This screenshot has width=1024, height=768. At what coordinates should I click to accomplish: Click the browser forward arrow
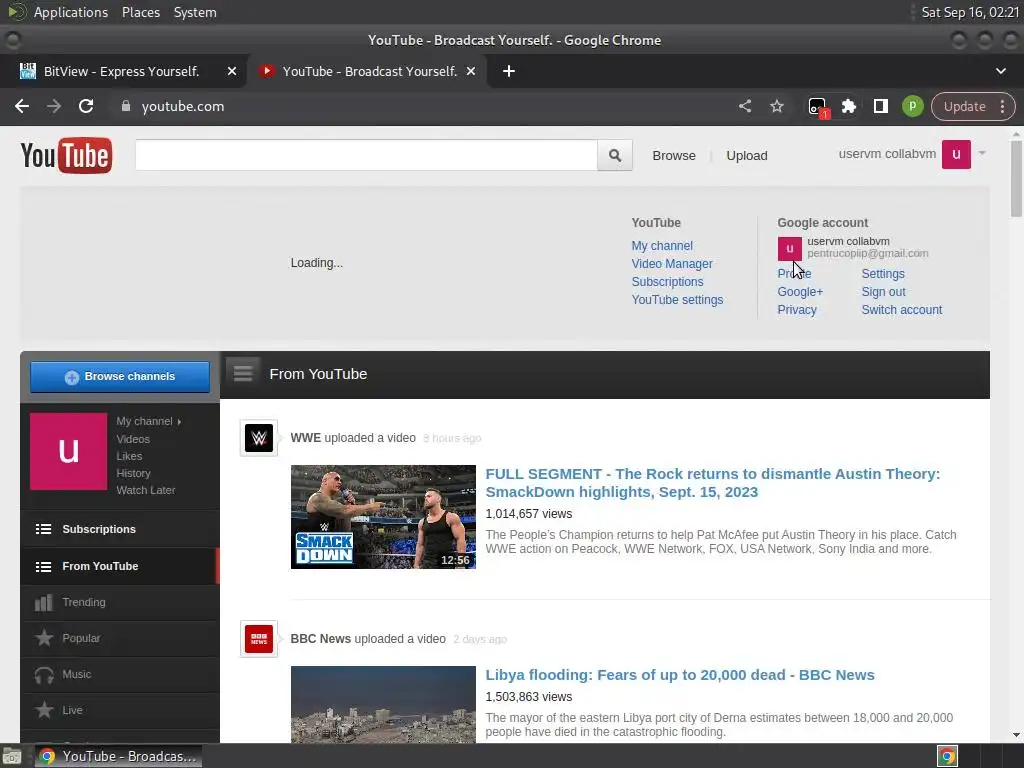pyautogui.click(x=54, y=106)
